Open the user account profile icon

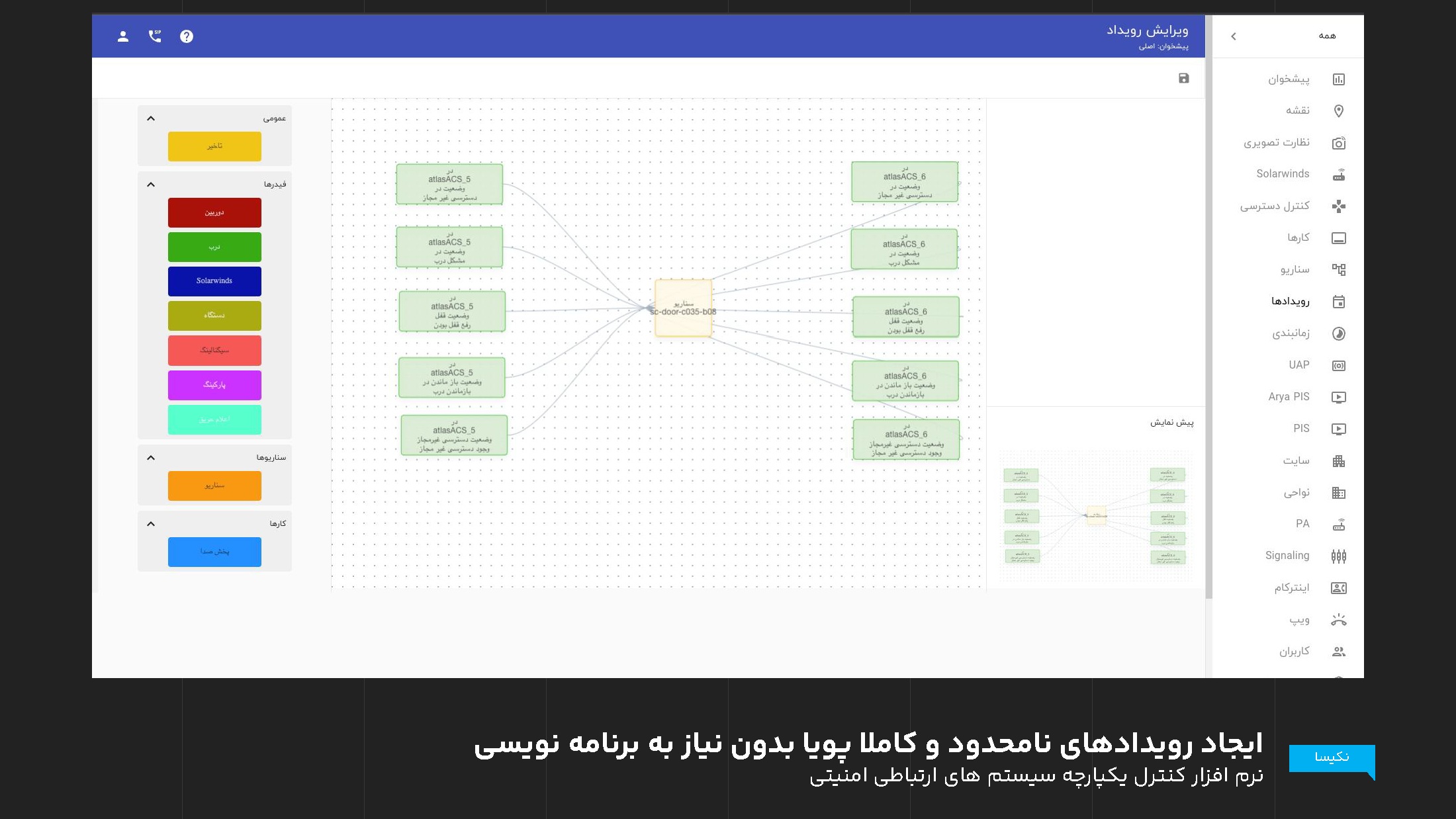pyautogui.click(x=123, y=36)
